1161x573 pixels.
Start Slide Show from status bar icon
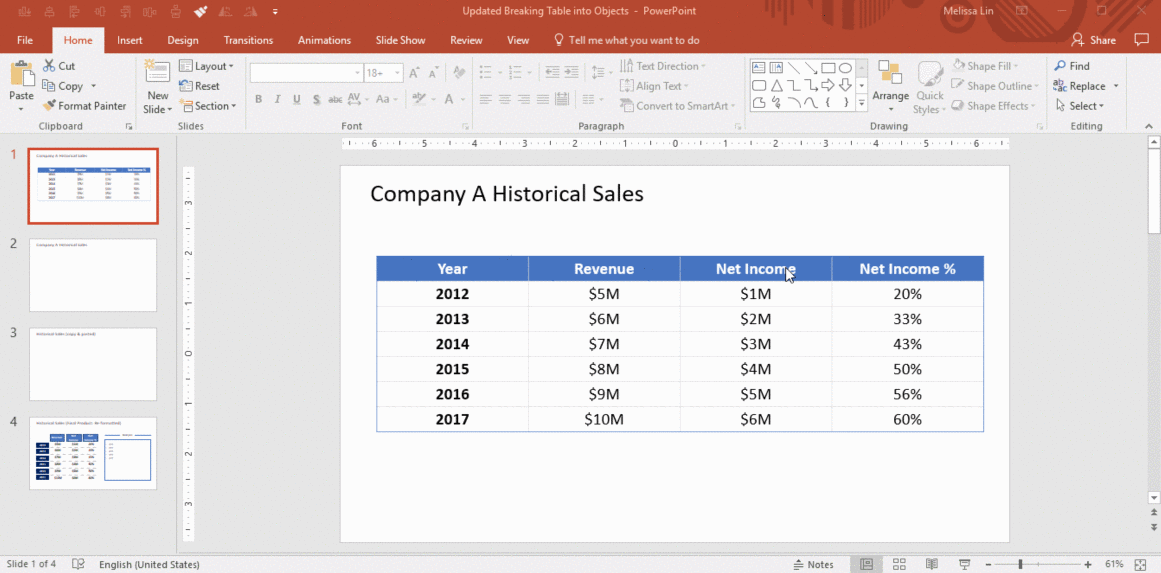963,564
